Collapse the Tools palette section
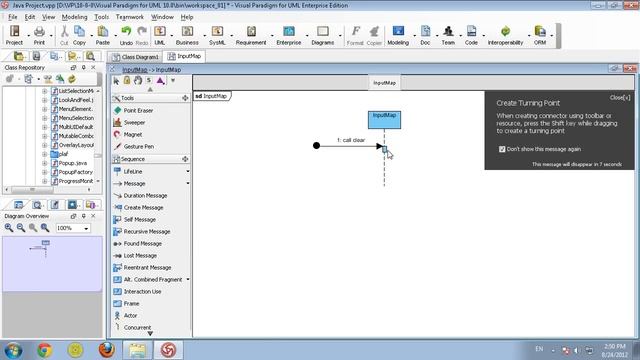The height and width of the screenshot is (360, 640). pos(185,98)
